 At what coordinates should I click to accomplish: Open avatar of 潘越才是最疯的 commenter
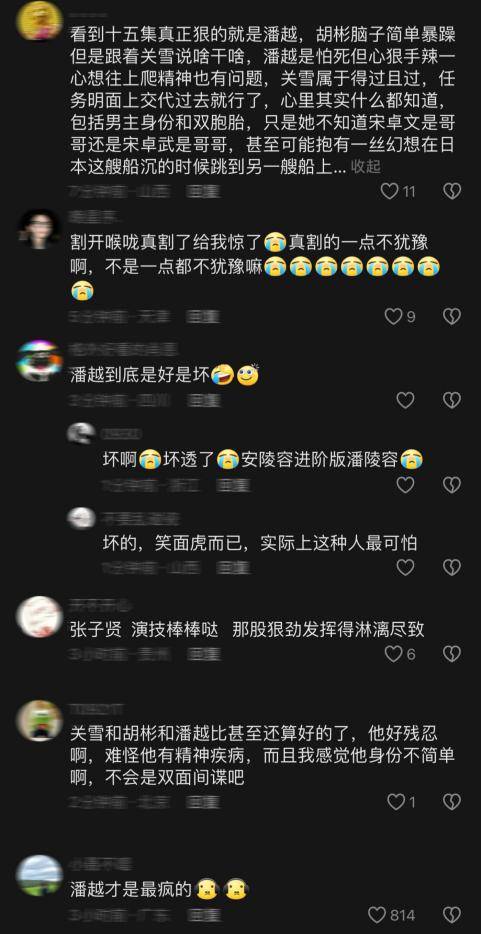coord(39,876)
